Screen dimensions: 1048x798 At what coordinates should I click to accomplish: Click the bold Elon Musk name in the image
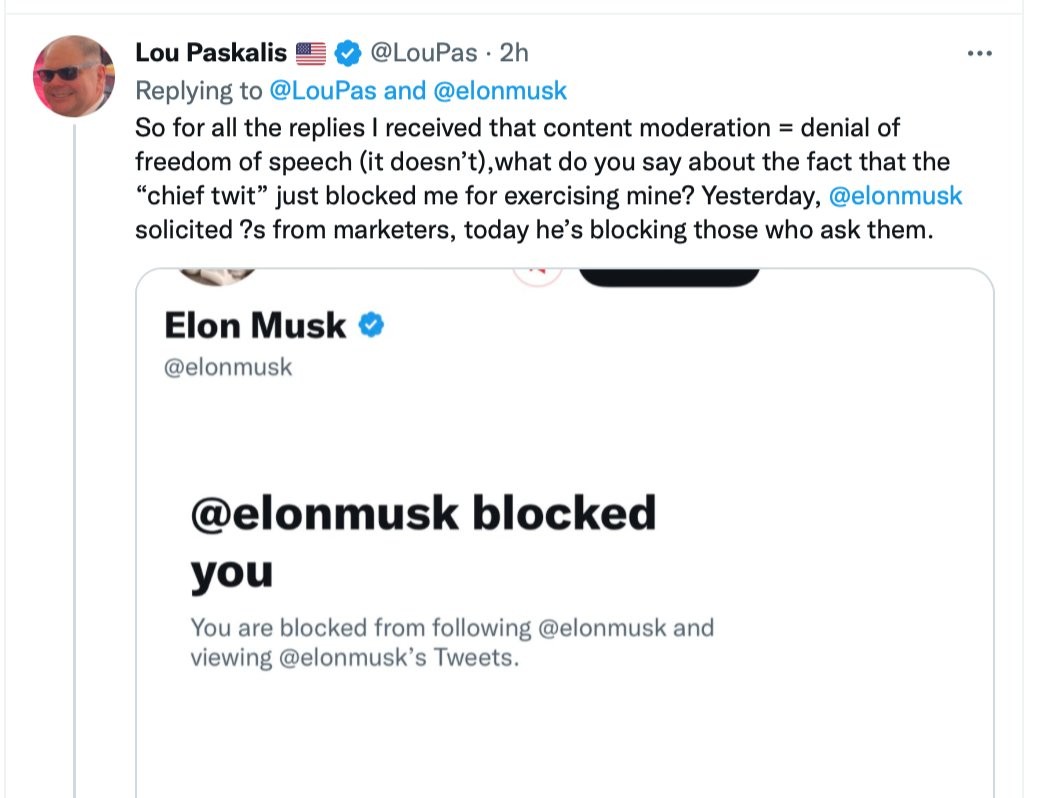(255, 325)
